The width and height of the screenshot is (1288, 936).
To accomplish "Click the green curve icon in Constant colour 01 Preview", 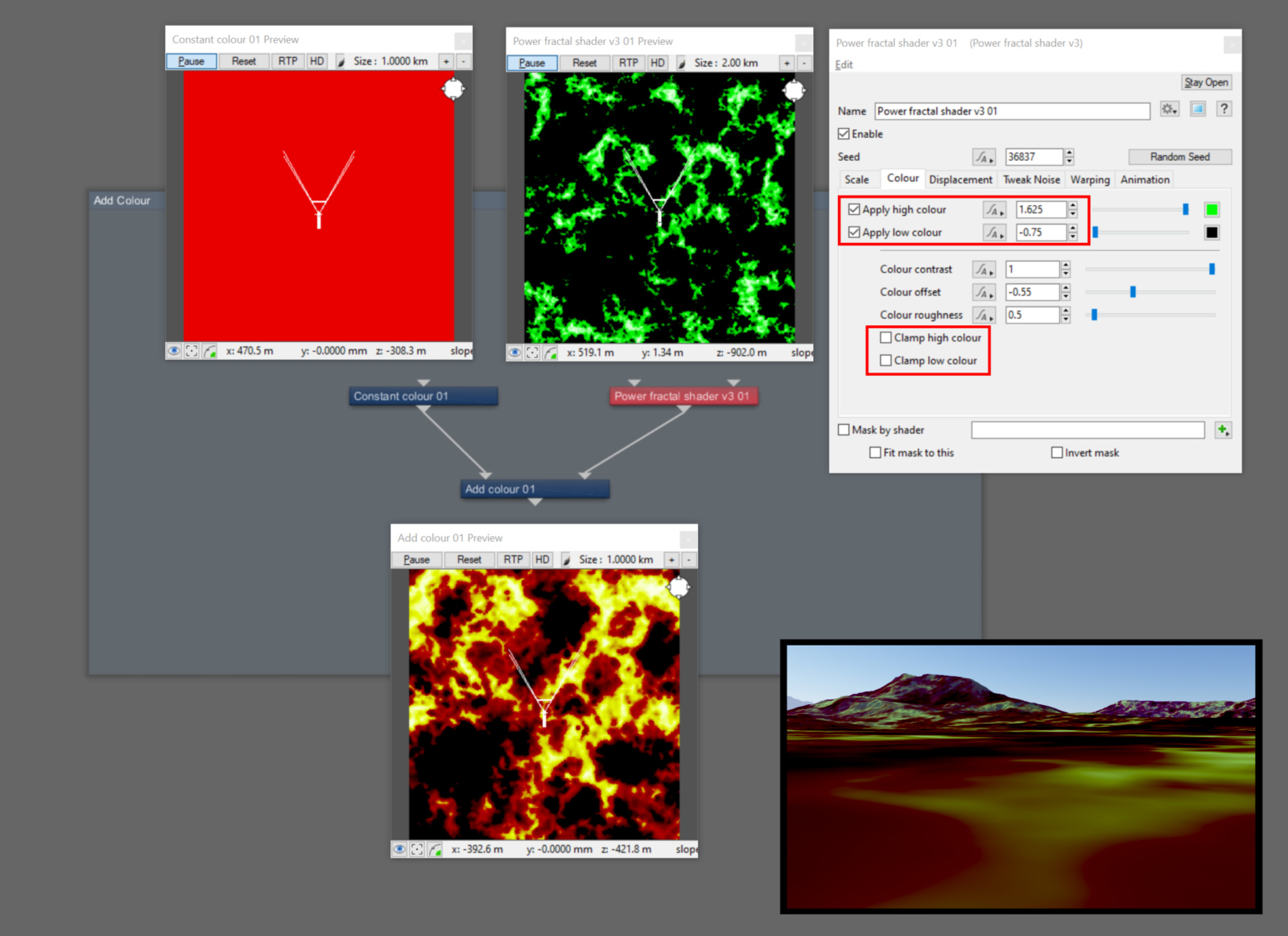I will tap(209, 351).
